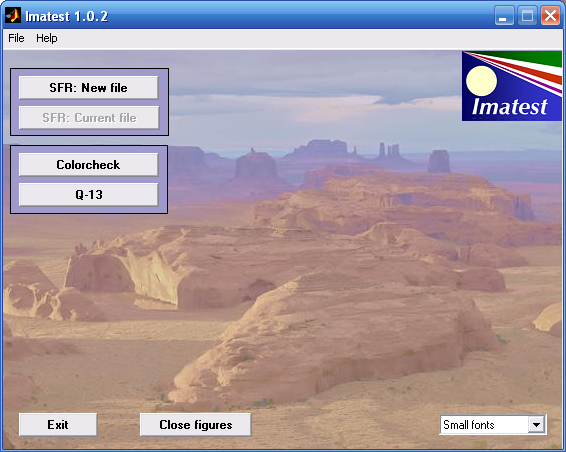This screenshot has width=566, height=452.
Task: Click the yellow sun circle in logo
Action: [481, 81]
